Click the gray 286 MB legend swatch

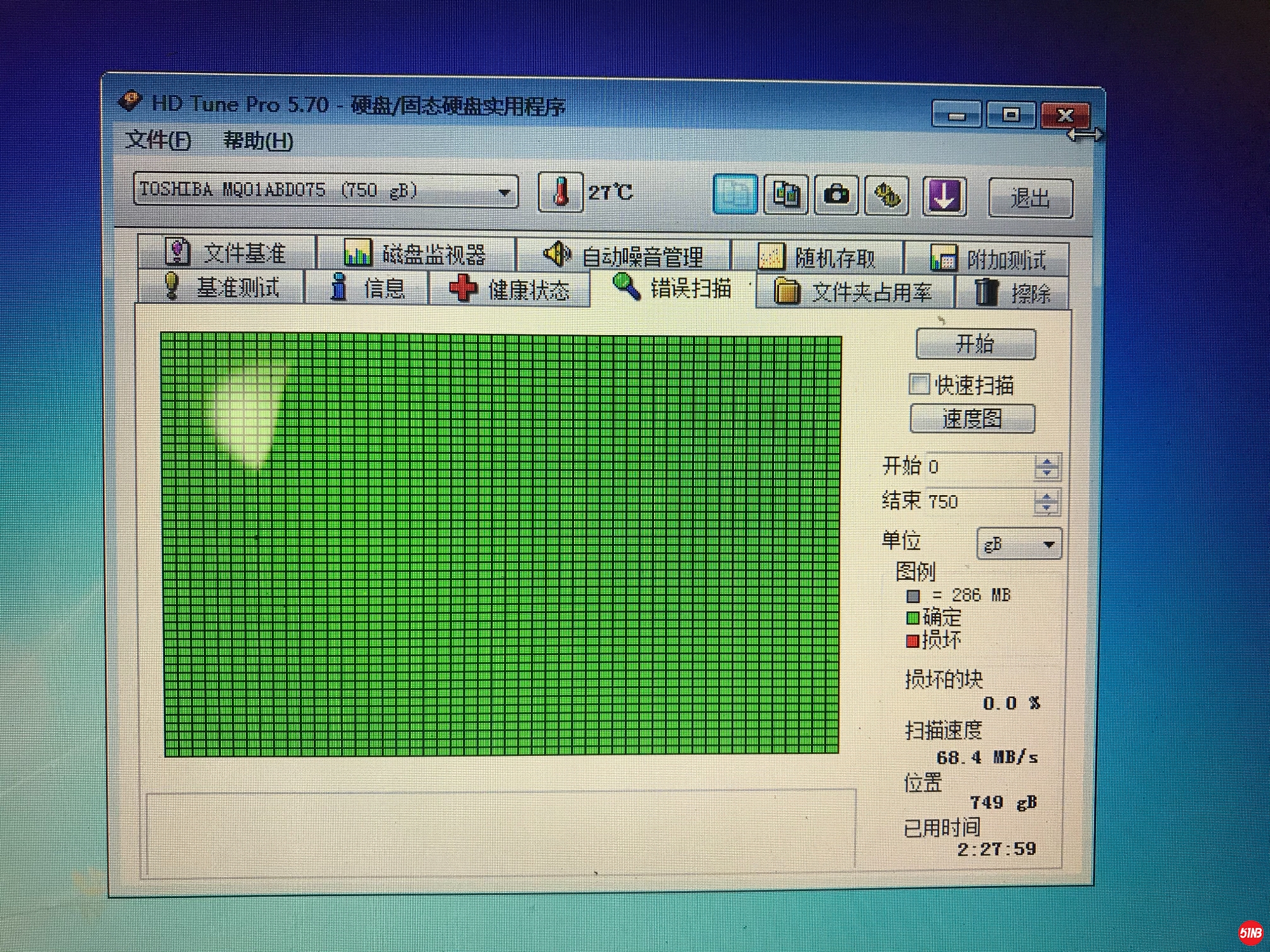[913, 596]
